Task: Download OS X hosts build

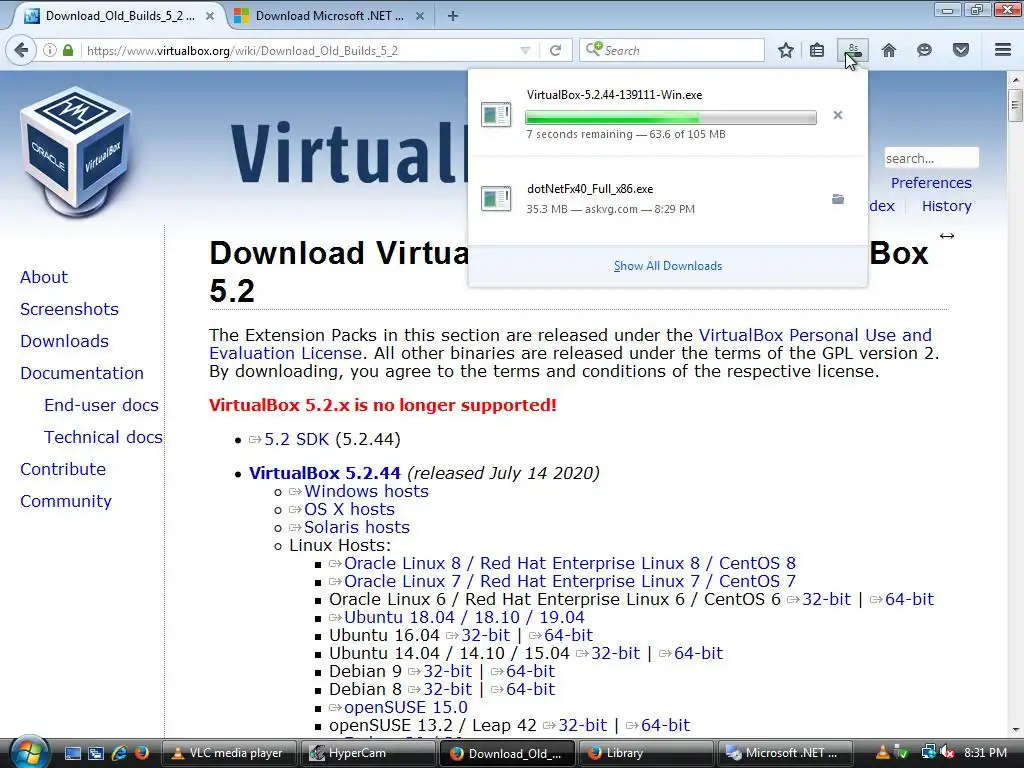Action: pos(349,509)
